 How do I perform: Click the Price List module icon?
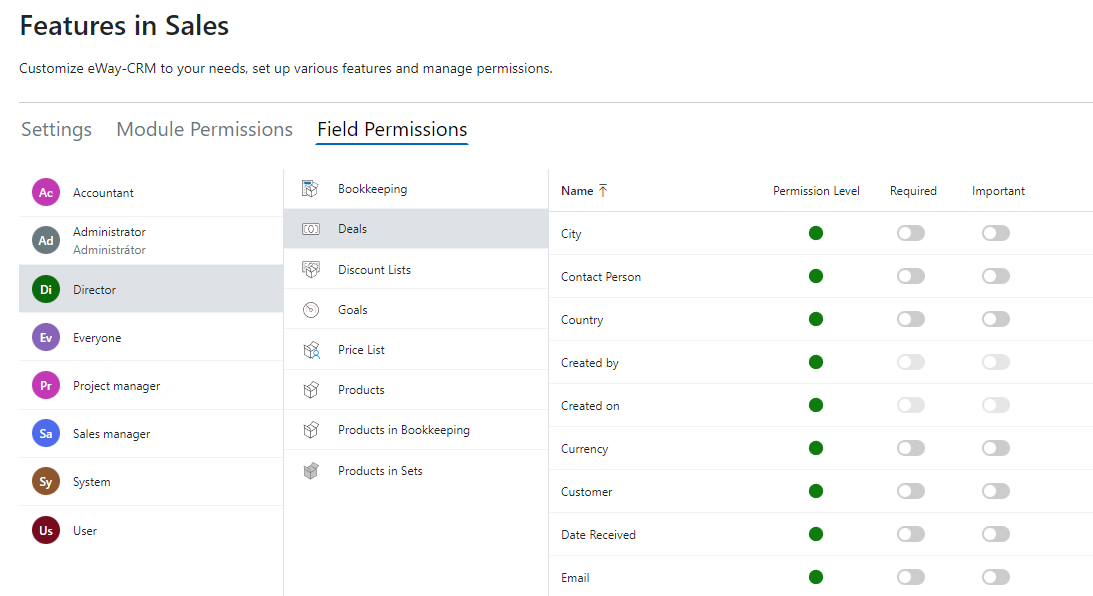(x=311, y=350)
